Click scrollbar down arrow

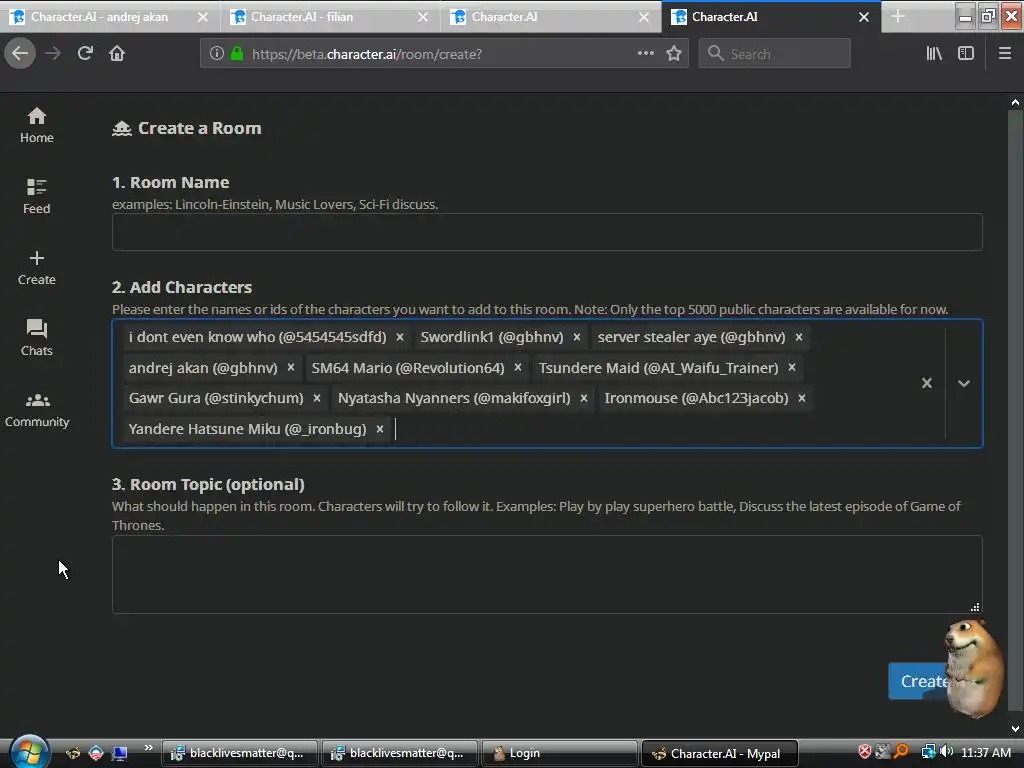coord(1015,729)
